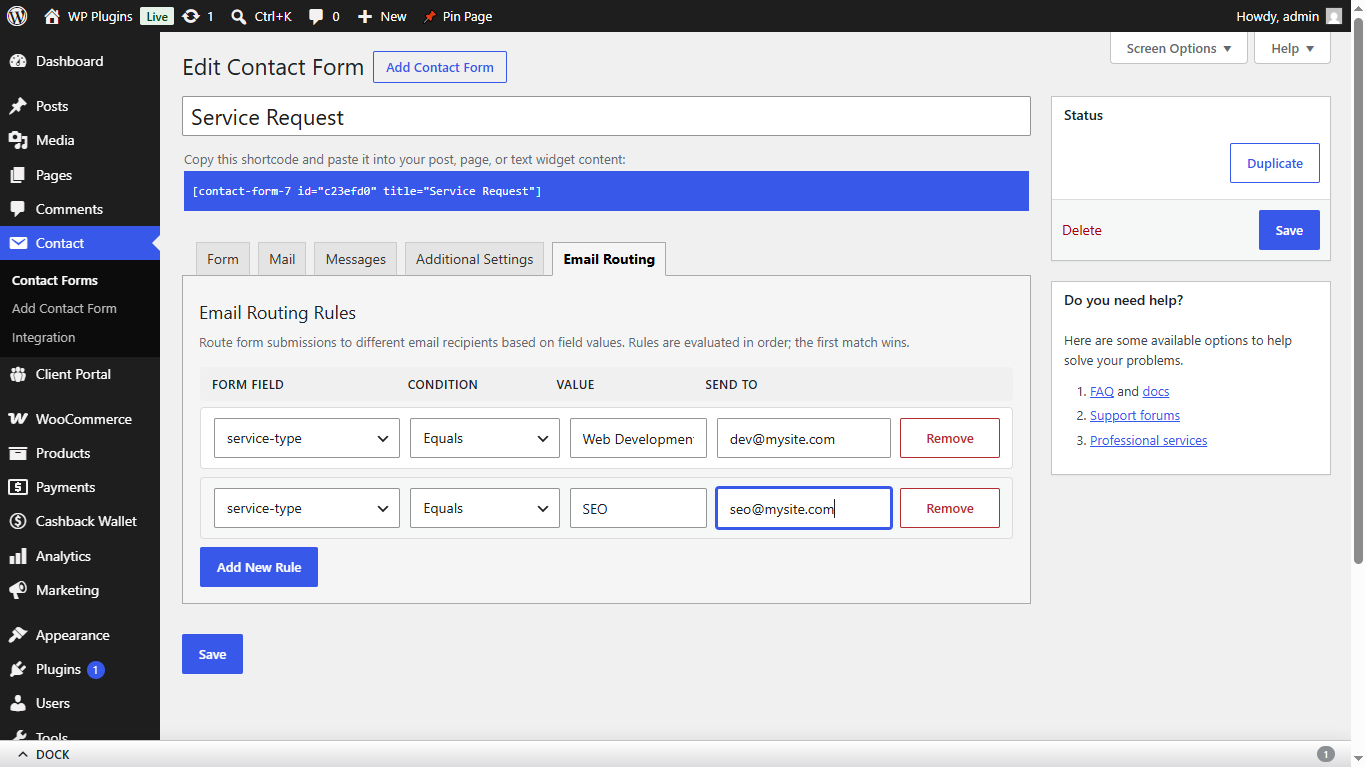
Task: Click the Delete link in Status box
Action: point(1082,230)
